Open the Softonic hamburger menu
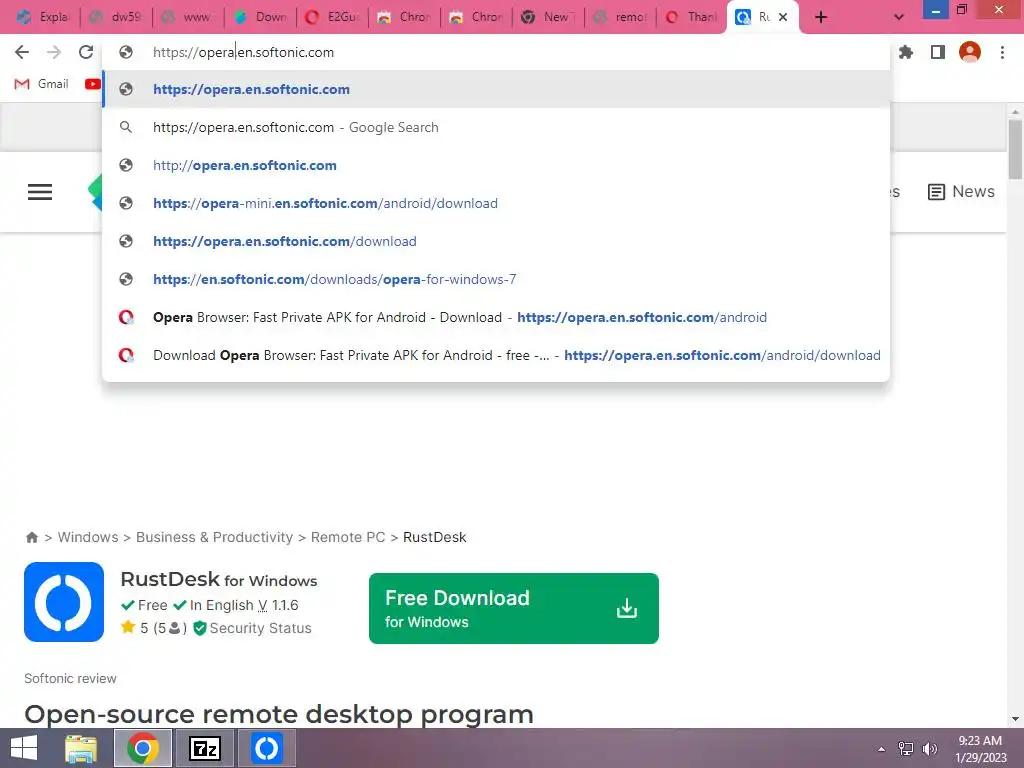The height and width of the screenshot is (768, 1024). (40, 191)
